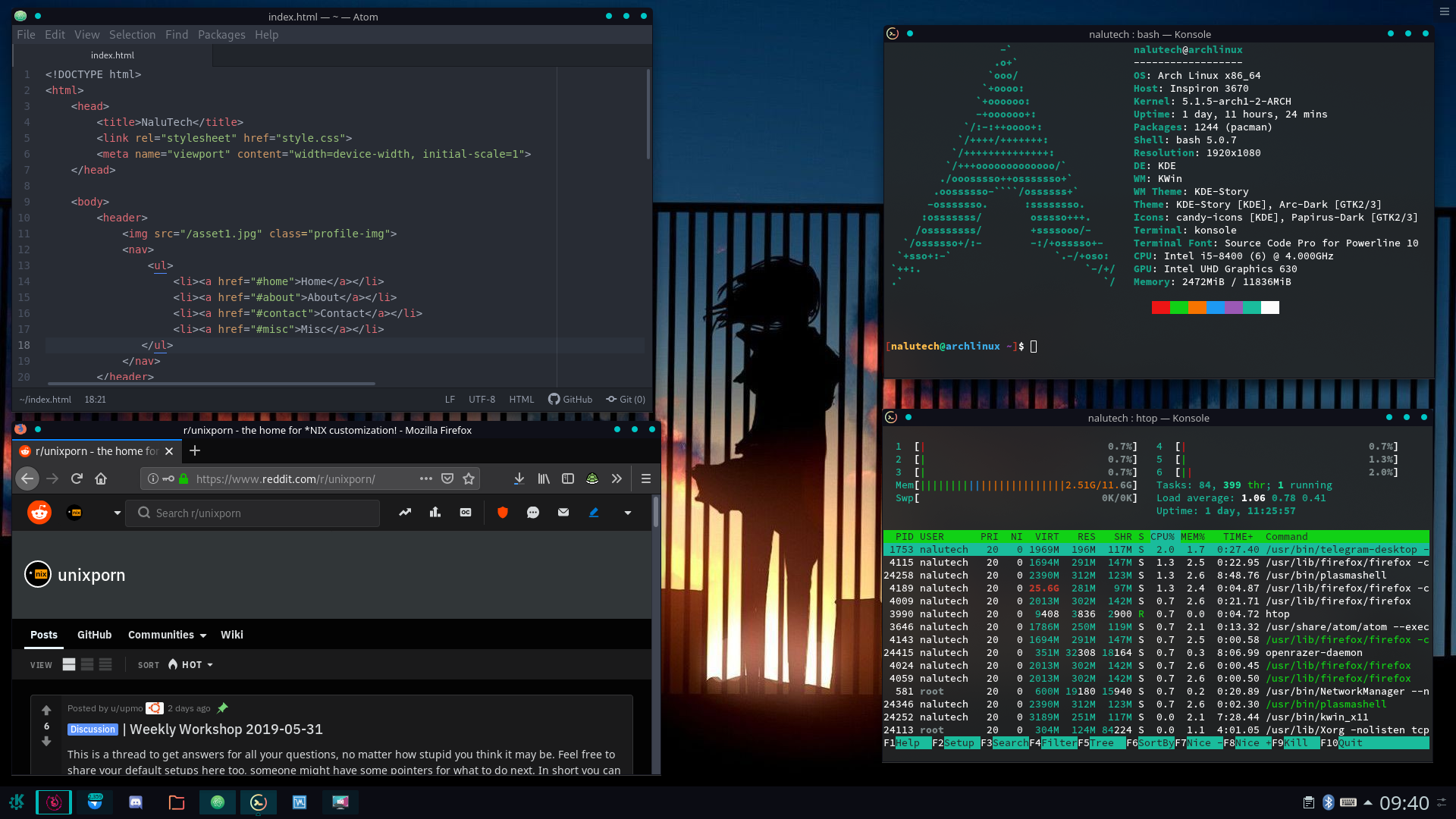Toggle Firefox sidebar icon

568,479
